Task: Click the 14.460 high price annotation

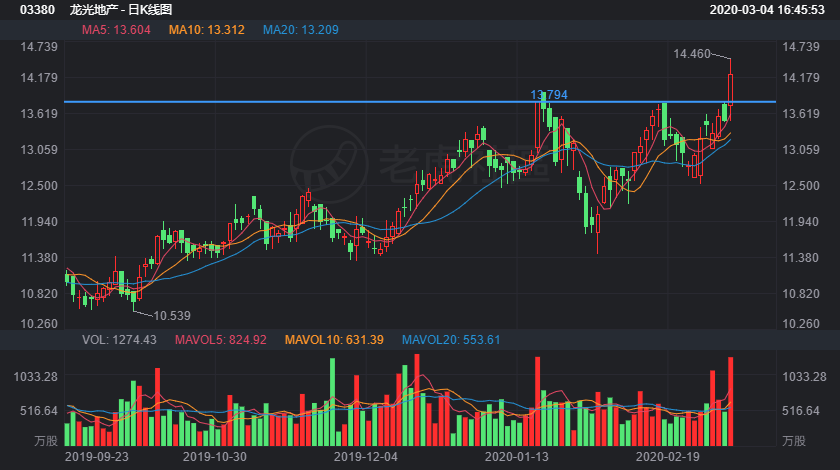Action: pyautogui.click(x=692, y=54)
